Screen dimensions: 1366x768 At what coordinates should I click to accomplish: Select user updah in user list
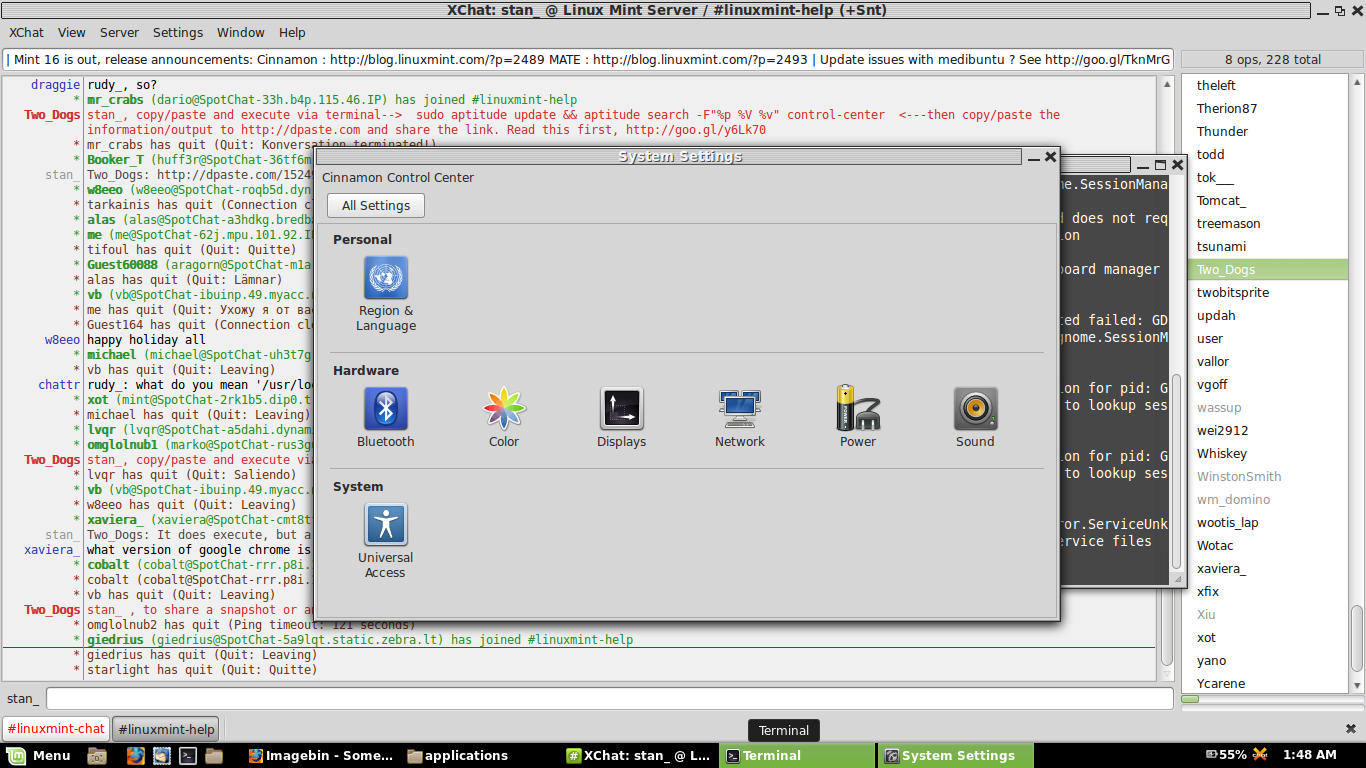point(1216,315)
